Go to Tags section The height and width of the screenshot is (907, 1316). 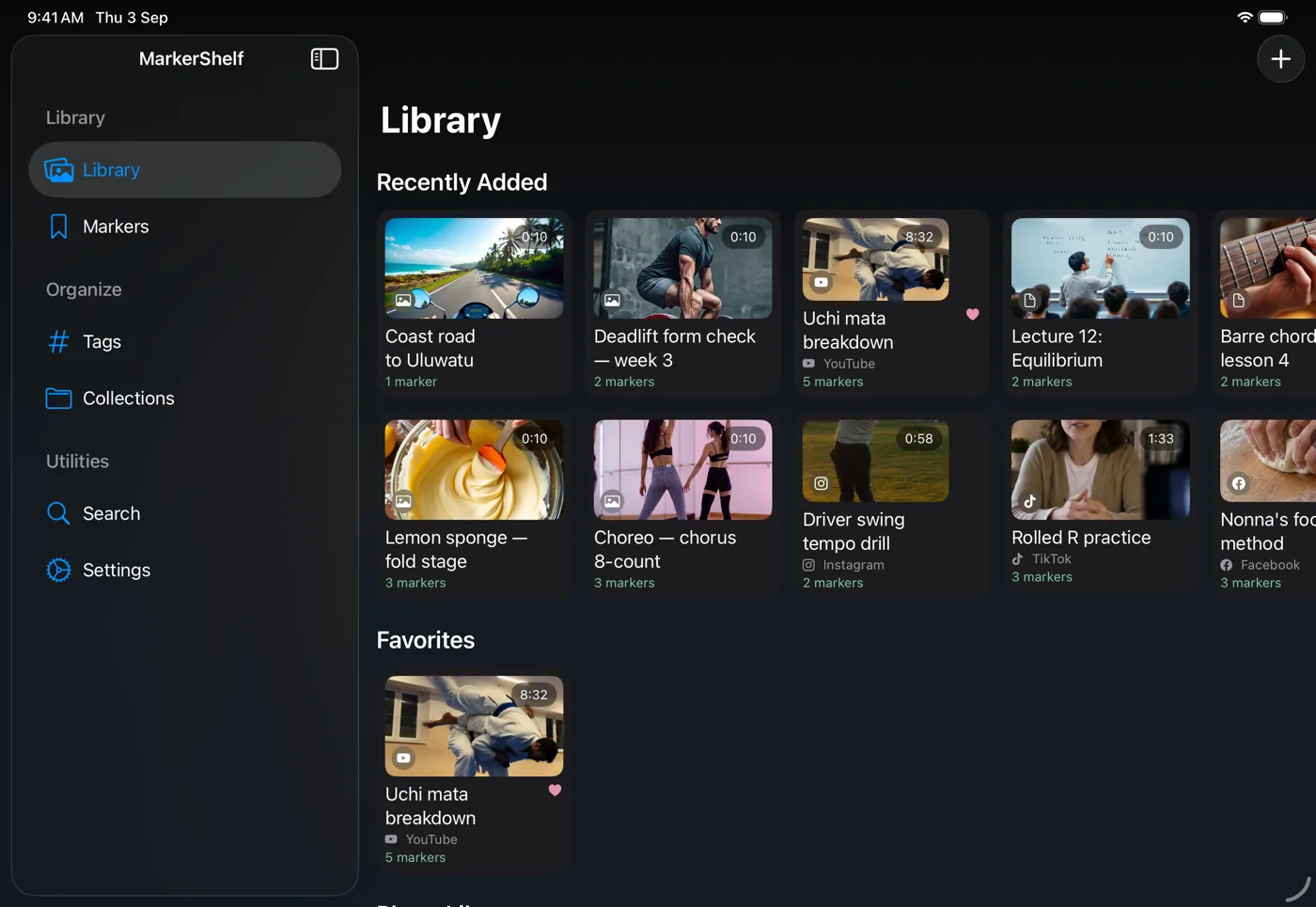click(x=185, y=342)
